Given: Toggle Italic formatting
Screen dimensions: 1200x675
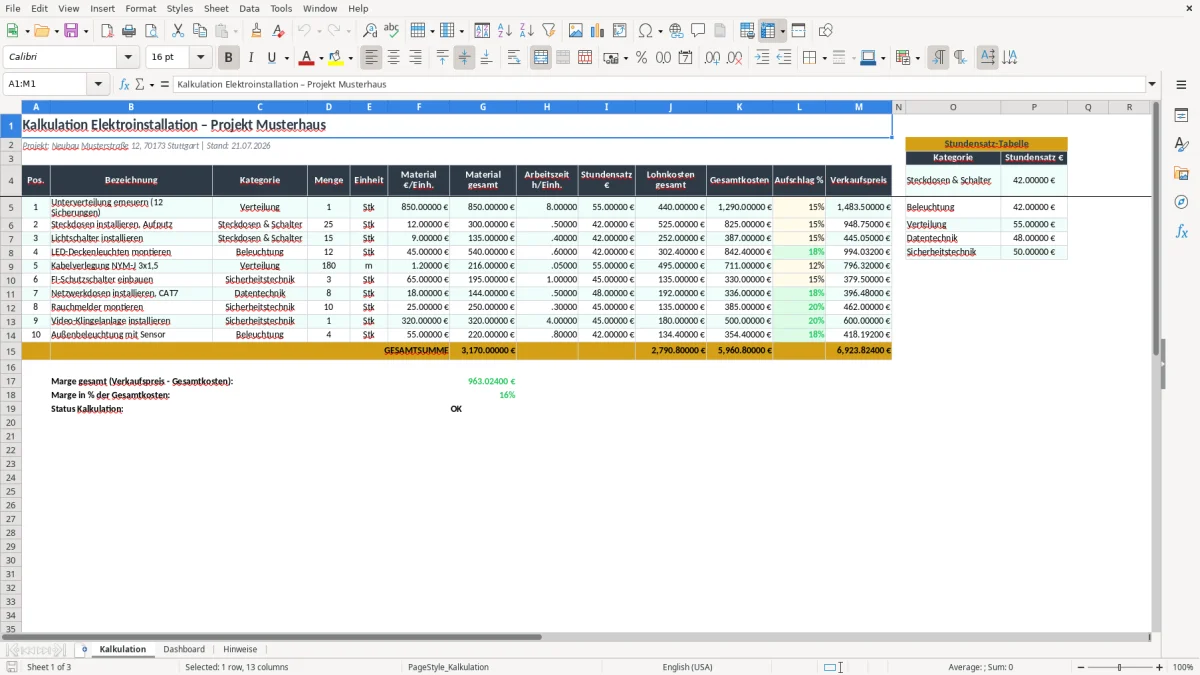Looking at the screenshot, I should [251, 58].
